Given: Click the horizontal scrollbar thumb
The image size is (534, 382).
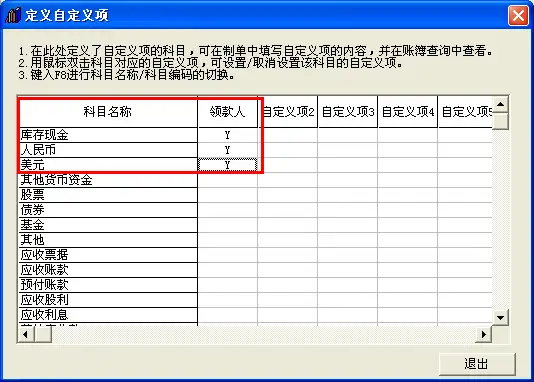Looking at the screenshot, I should pyautogui.click(x=43, y=334).
